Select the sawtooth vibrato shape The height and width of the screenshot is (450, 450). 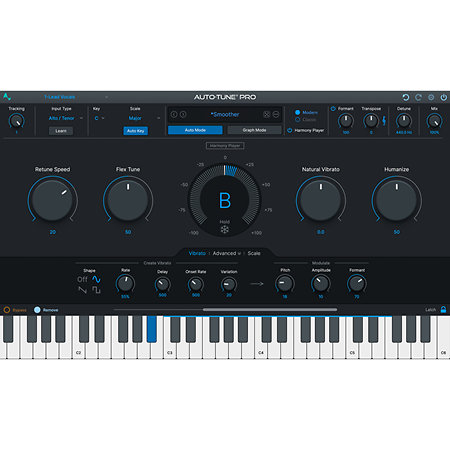[x=82, y=290]
